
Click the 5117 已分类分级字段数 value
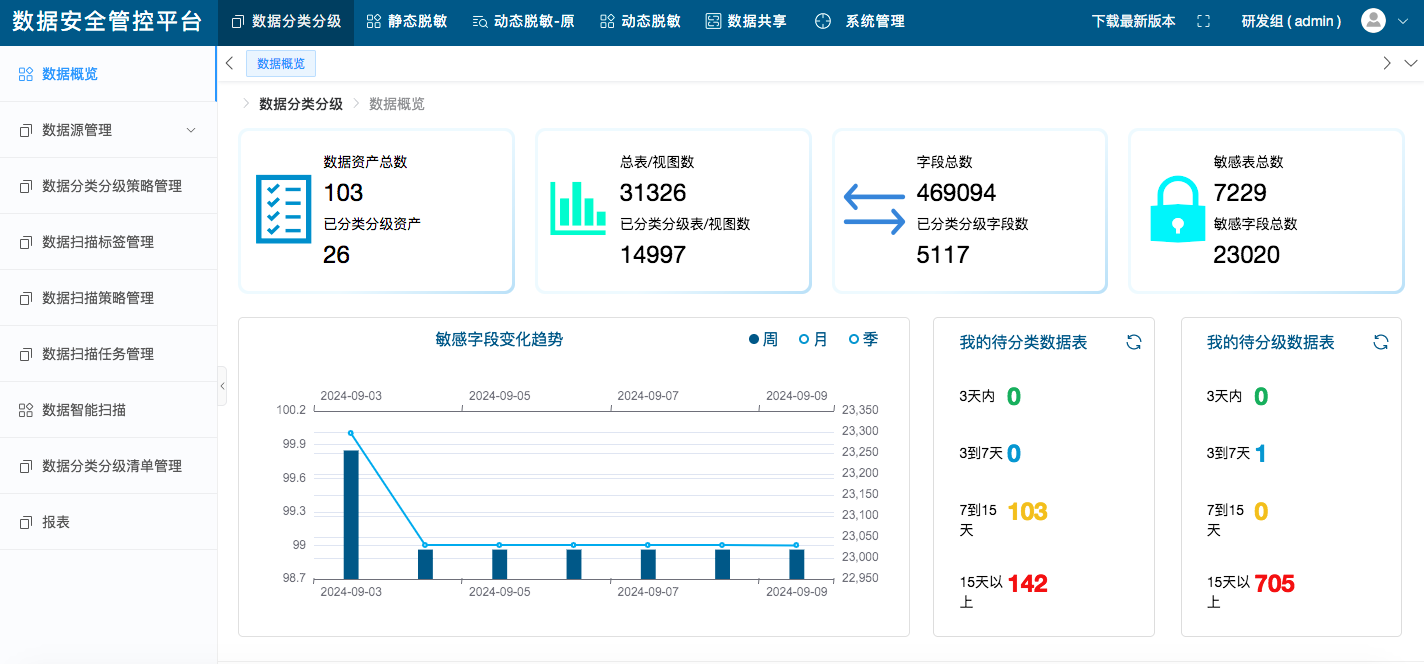(943, 255)
